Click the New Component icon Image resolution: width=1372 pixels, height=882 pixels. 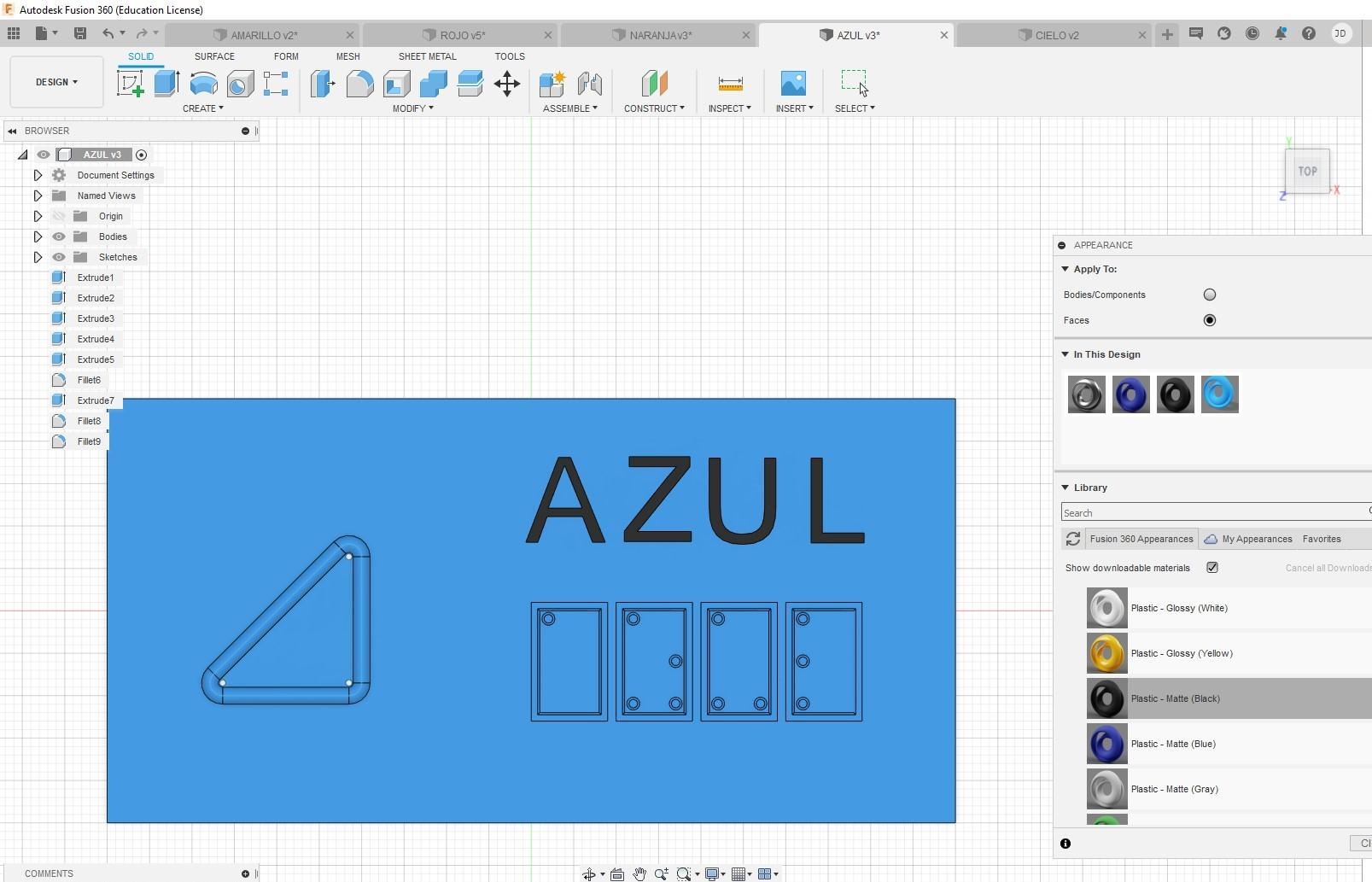(x=552, y=84)
